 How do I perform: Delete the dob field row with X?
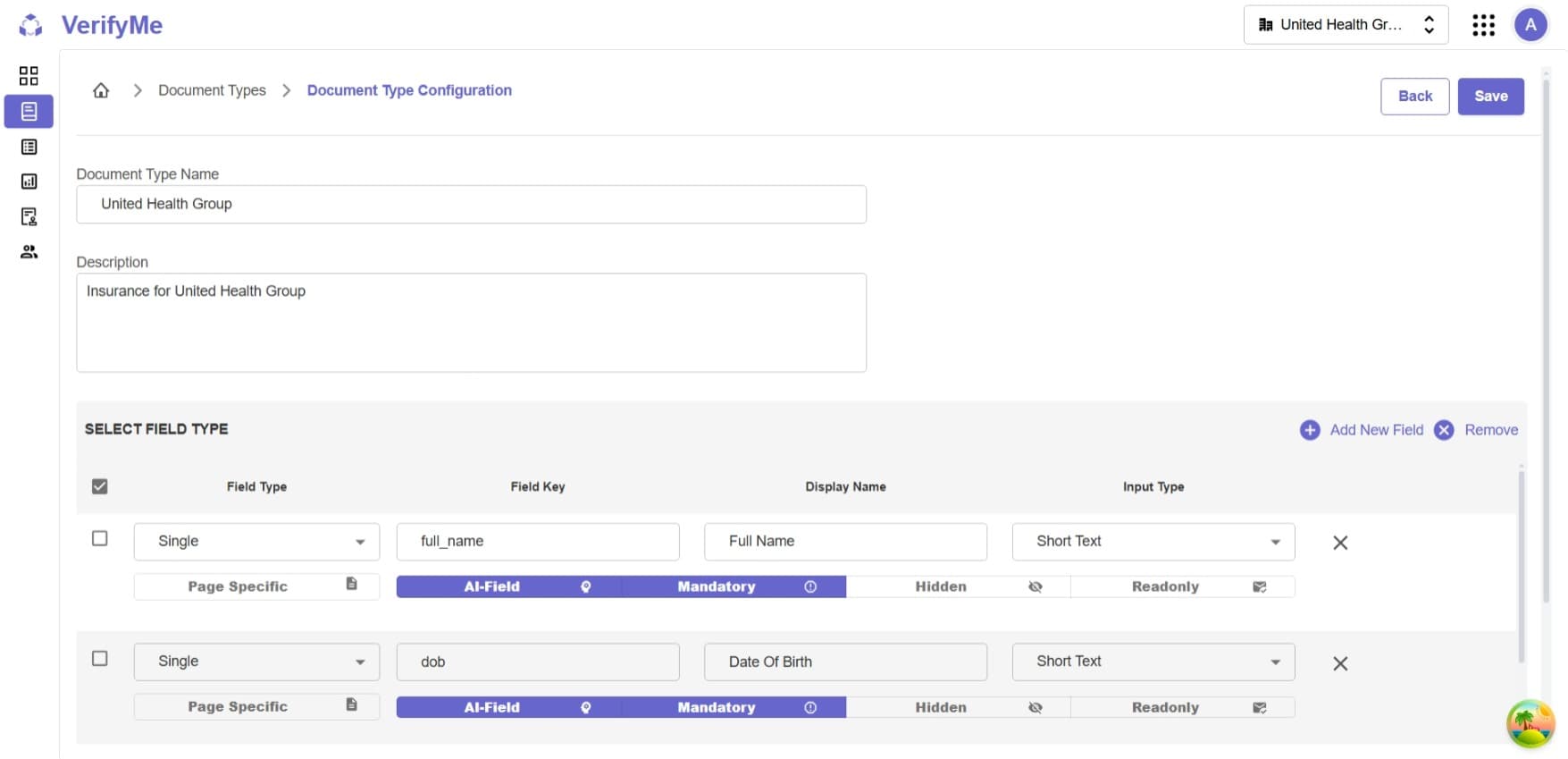tap(1340, 663)
